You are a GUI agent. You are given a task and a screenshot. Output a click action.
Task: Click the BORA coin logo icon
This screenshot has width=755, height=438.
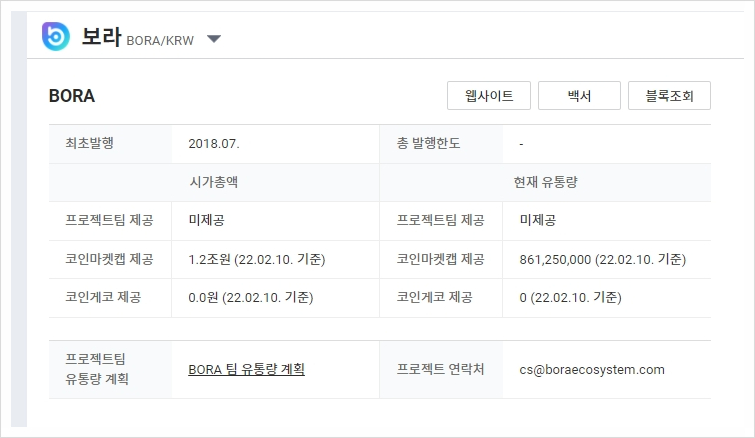56,36
